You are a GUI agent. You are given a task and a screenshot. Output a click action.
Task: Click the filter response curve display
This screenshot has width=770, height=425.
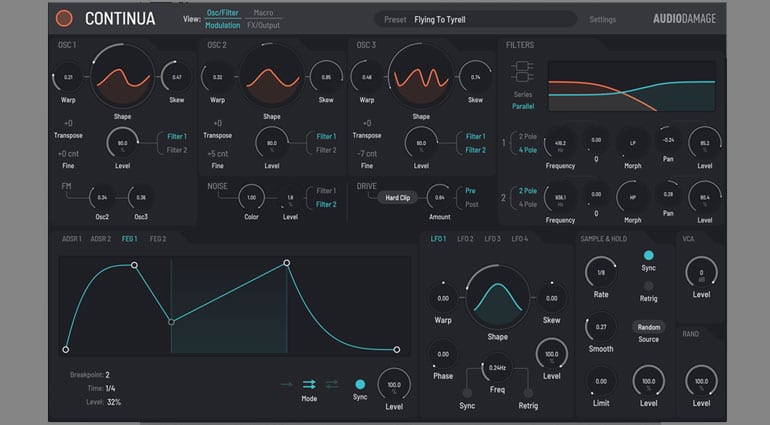pos(631,86)
